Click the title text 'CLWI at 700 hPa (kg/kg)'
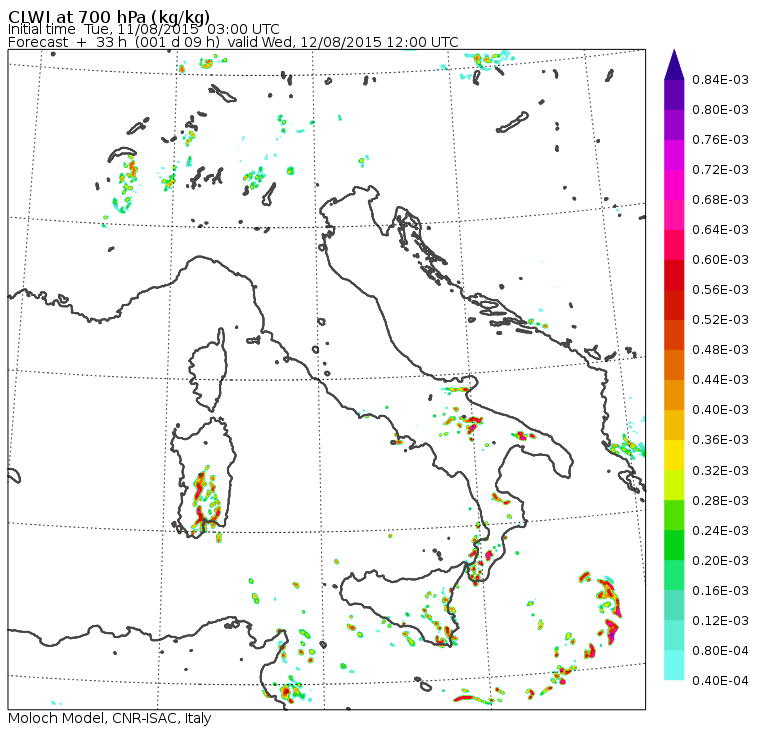Viewport: 760px width, 731px height. pyautogui.click(x=109, y=17)
